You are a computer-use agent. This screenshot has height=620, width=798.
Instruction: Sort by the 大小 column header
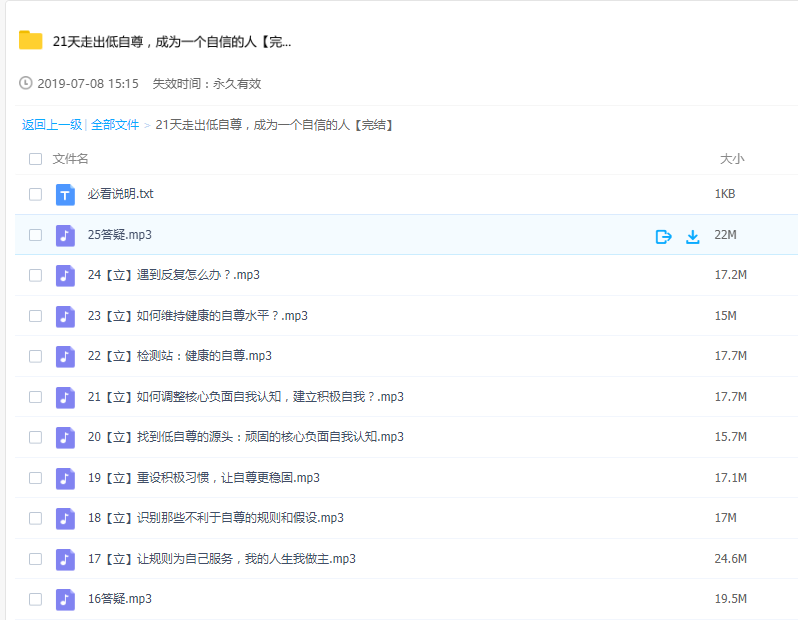732,159
